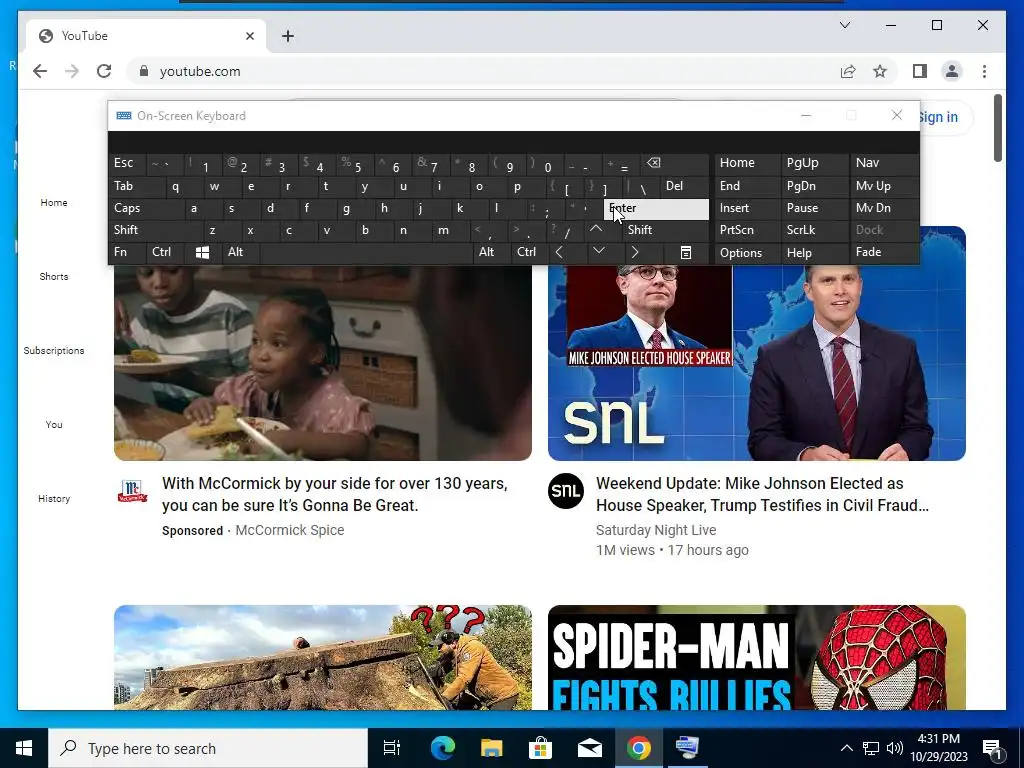The image size is (1024, 768).
Task: Click the Enter key on the On-Screen Keyboard
Action: pos(656,208)
